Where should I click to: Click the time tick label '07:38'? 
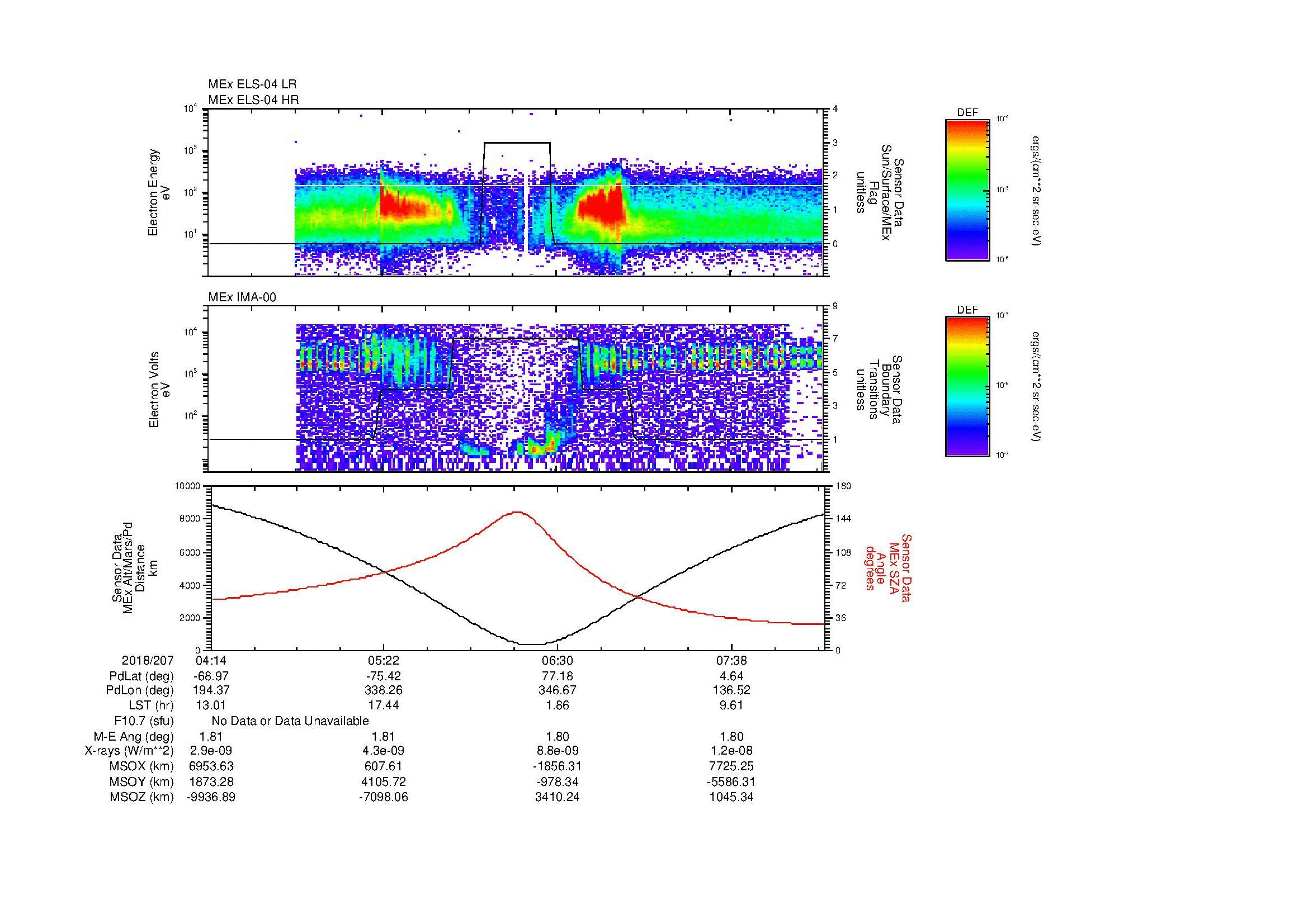click(731, 660)
